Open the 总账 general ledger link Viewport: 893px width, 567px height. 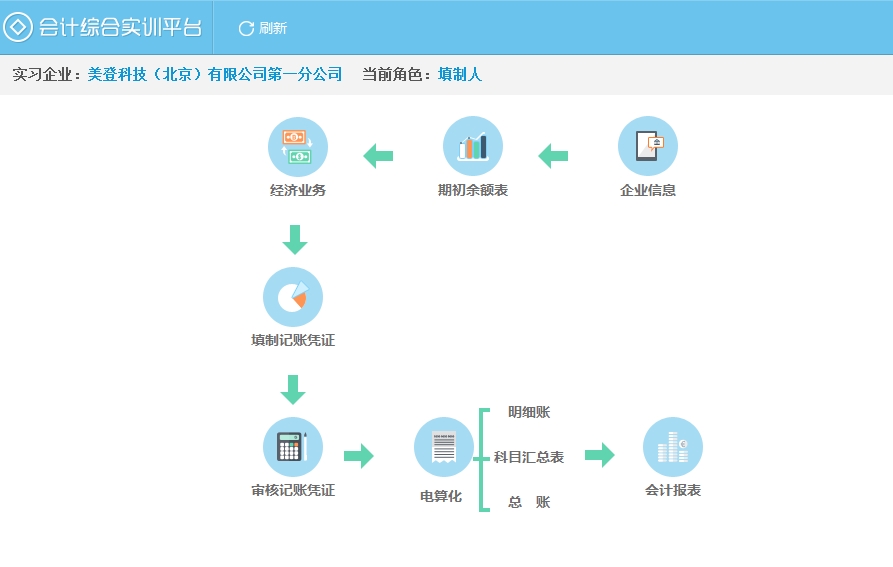[528, 502]
